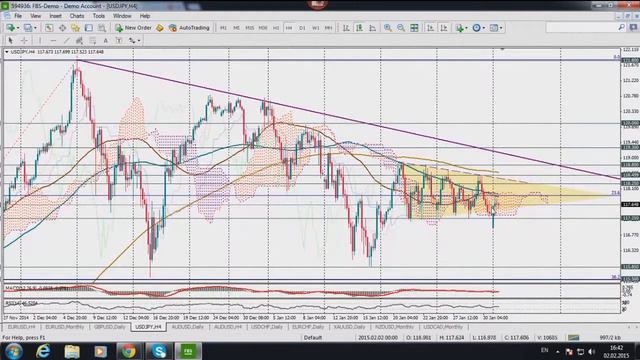Switch chart to D1 timeframe

click(x=302, y=28)
